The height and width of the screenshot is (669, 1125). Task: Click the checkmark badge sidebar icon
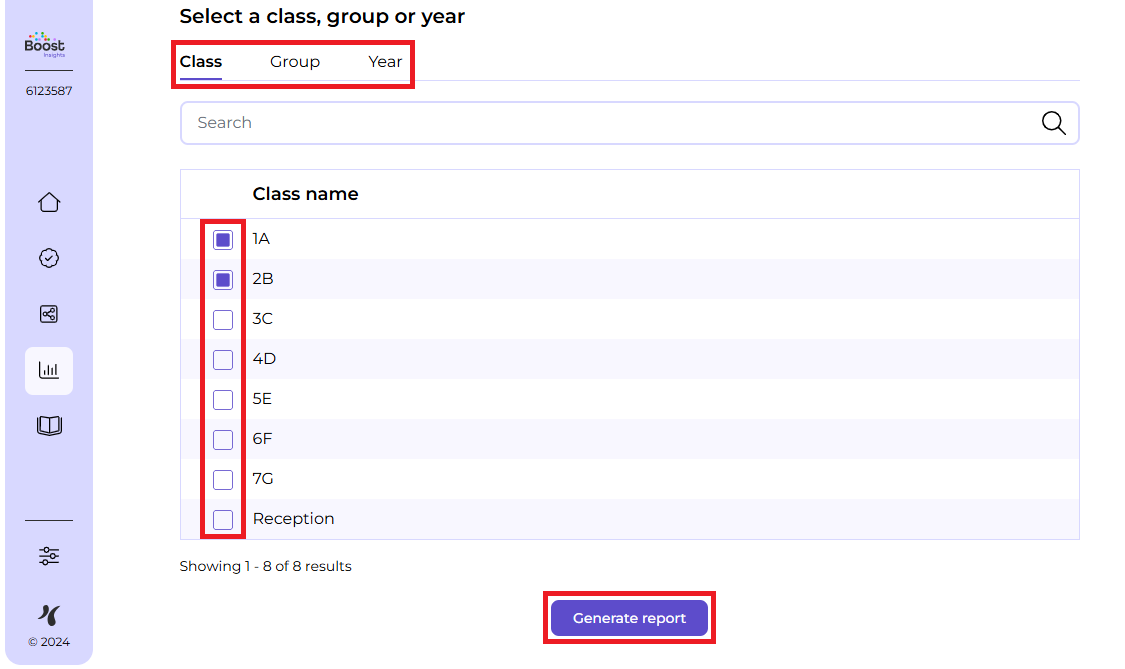pyautogui.click(x=49, y=258)
